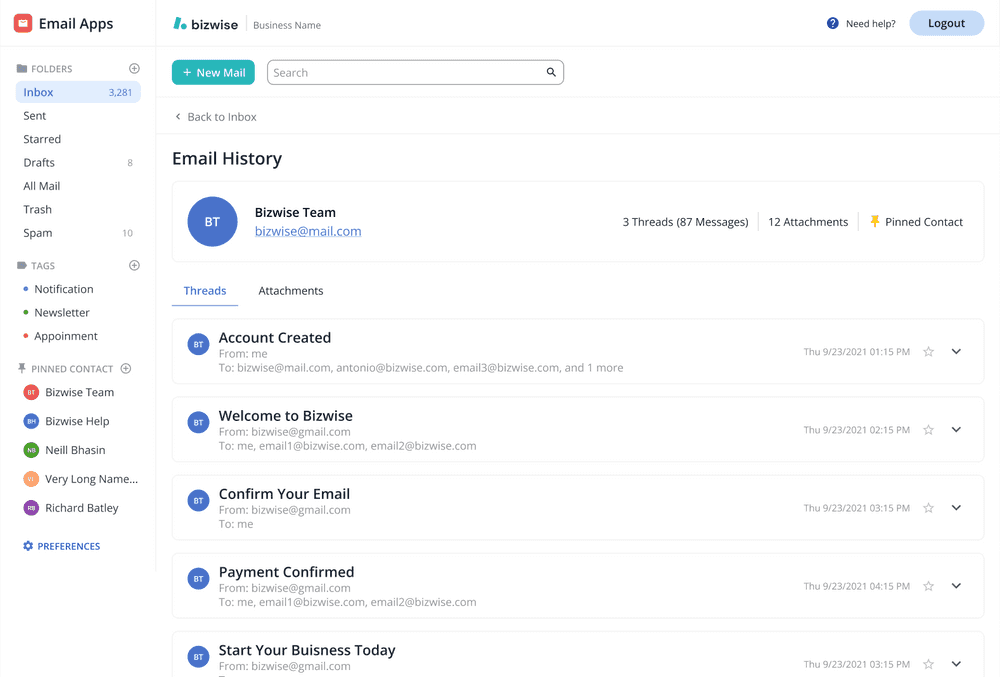Click the add icon next to TAGS
1000x677 pixels.
click(134, 265)
